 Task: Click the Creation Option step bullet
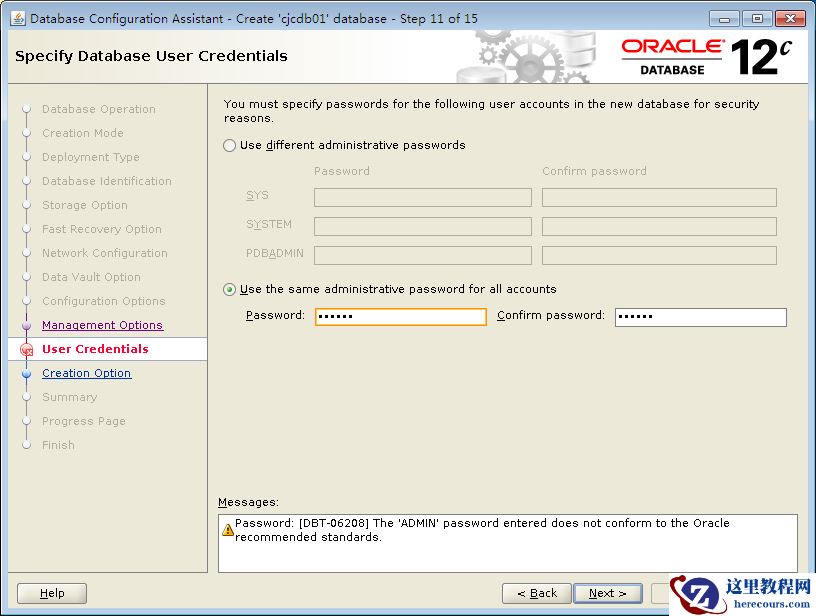point(27,374)
